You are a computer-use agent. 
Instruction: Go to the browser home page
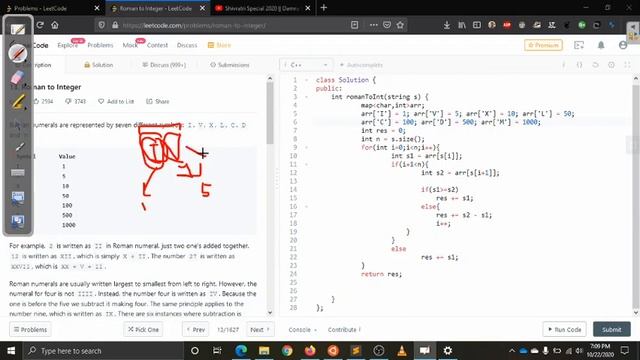point(55,25)
